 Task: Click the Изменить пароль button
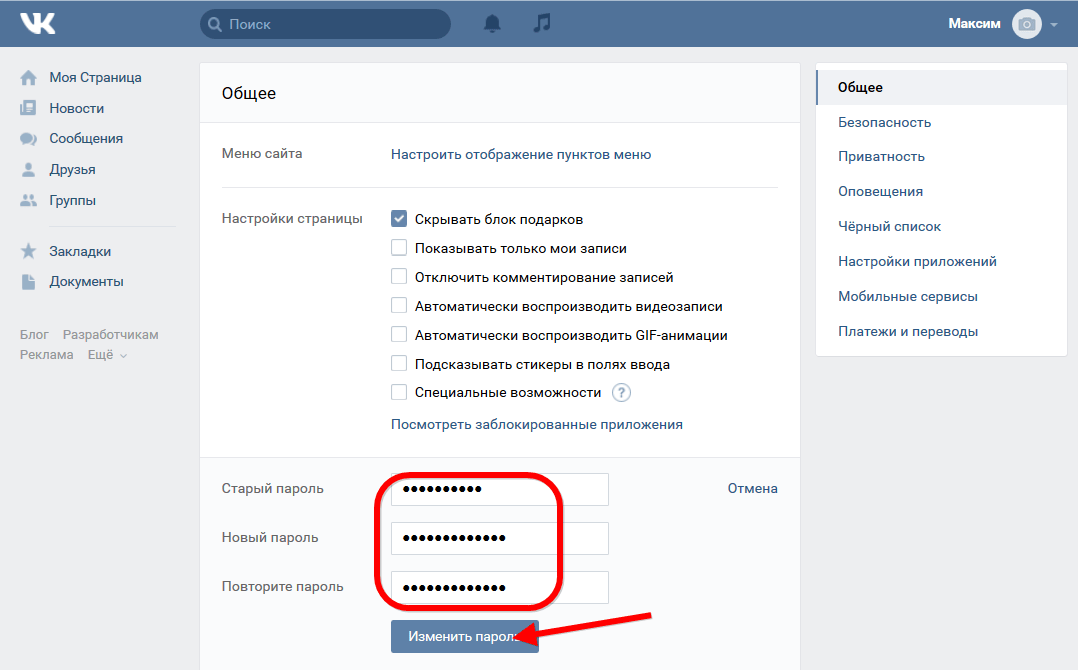[x=465, y=636]
